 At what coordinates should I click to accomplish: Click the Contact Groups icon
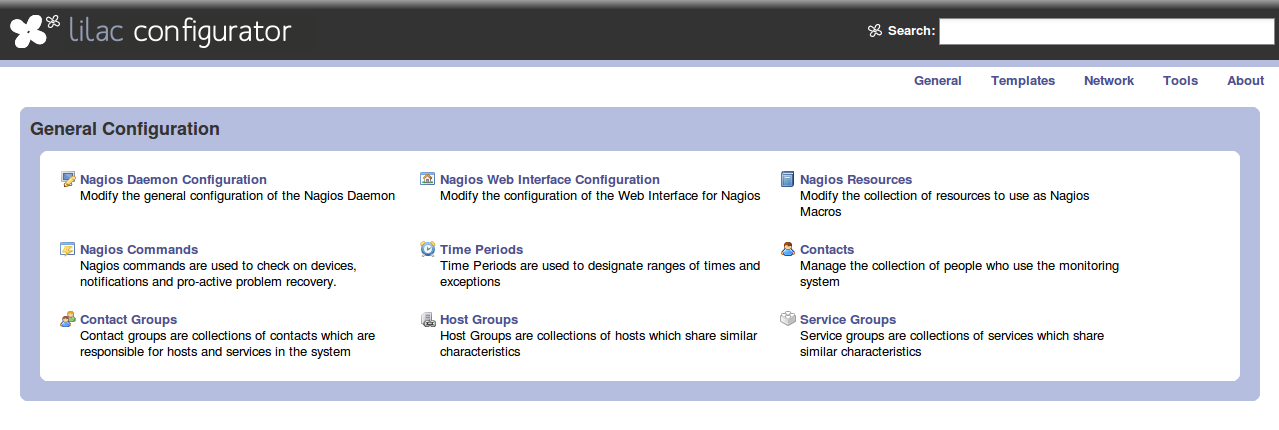68,319
